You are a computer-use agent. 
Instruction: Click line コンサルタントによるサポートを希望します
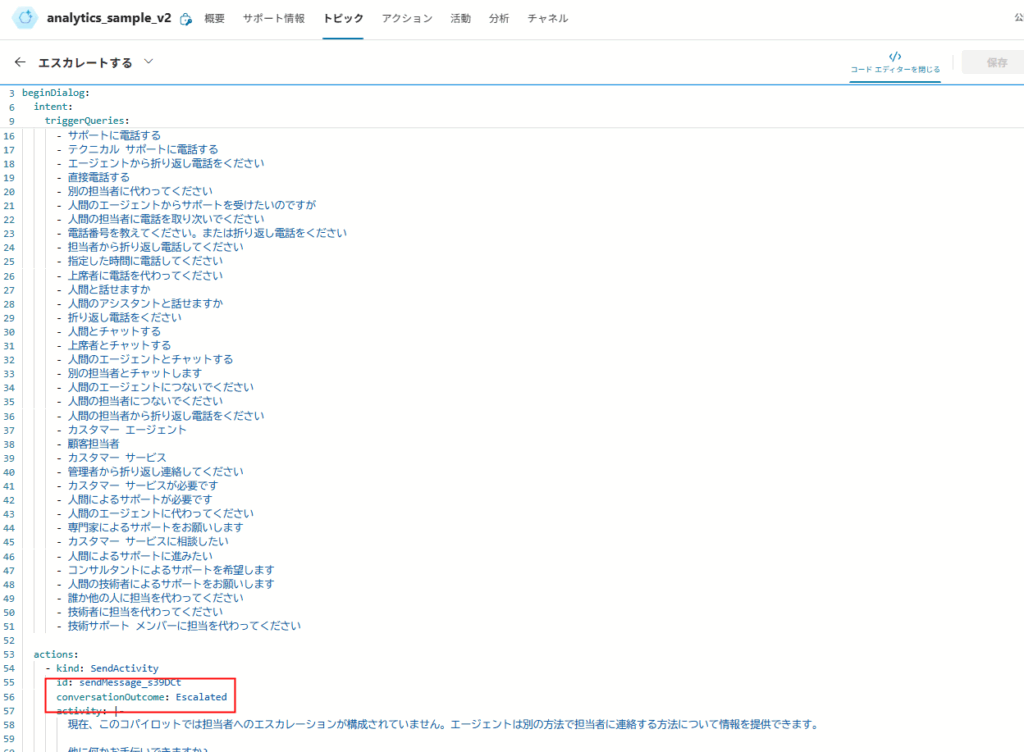[x=171, y=570]
